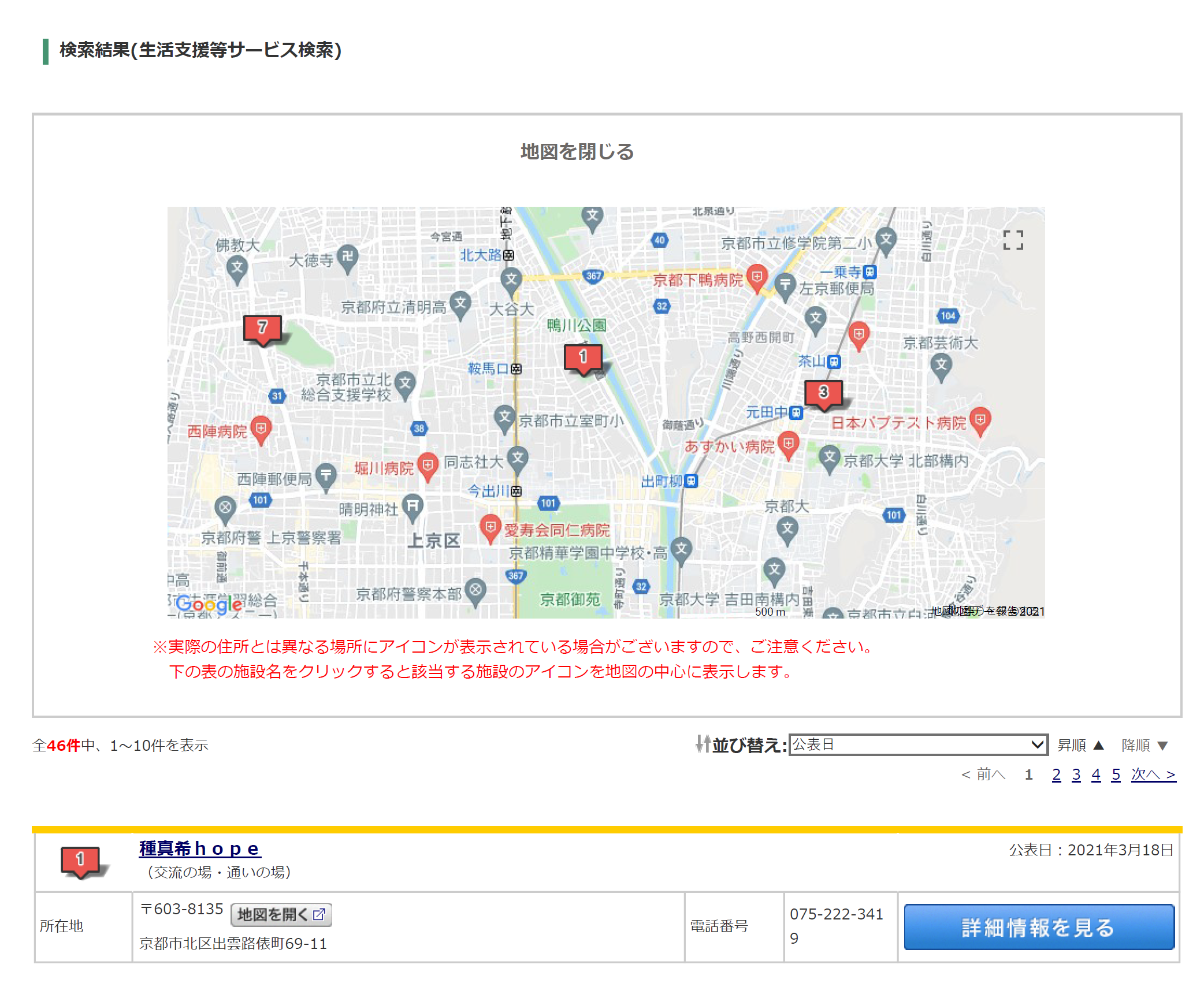The image size is (1204, 983).
Task: Click the 晴明神社 shrine pin
Action: 413,508
